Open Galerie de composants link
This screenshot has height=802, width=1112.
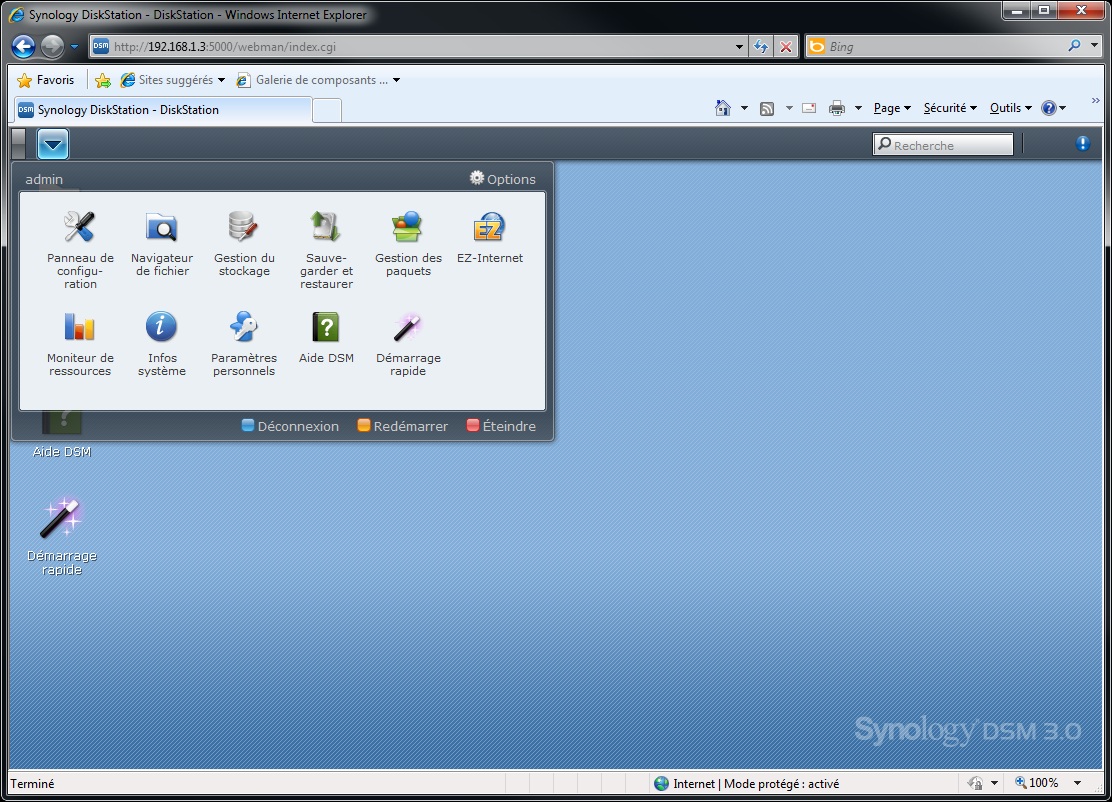tap(318, 80)
